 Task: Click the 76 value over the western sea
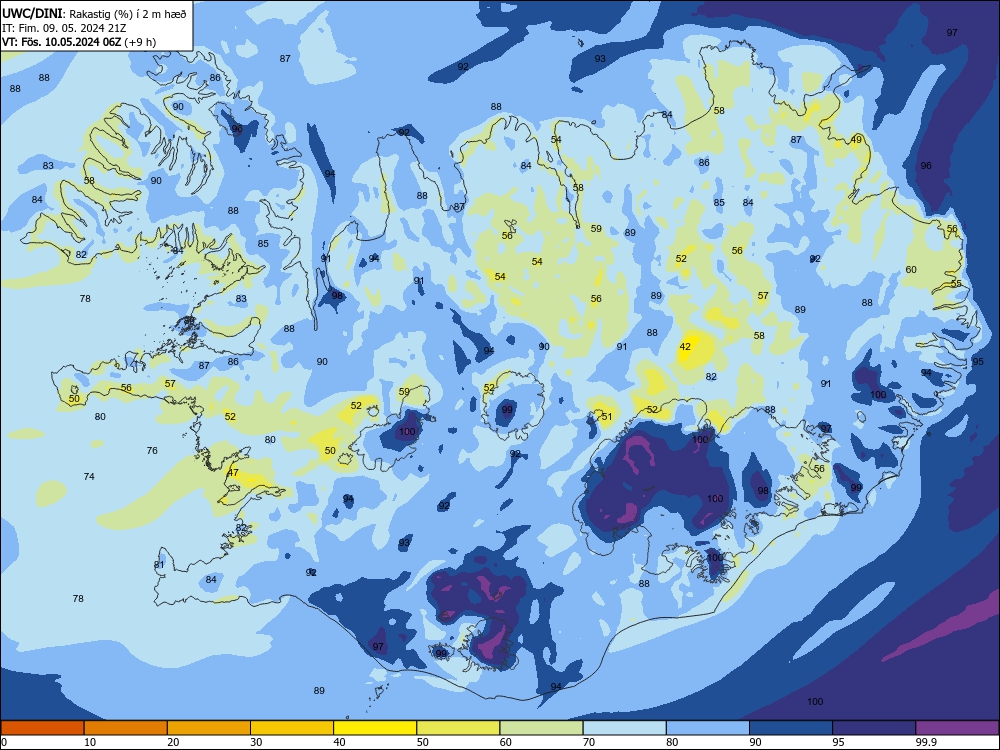152,450
